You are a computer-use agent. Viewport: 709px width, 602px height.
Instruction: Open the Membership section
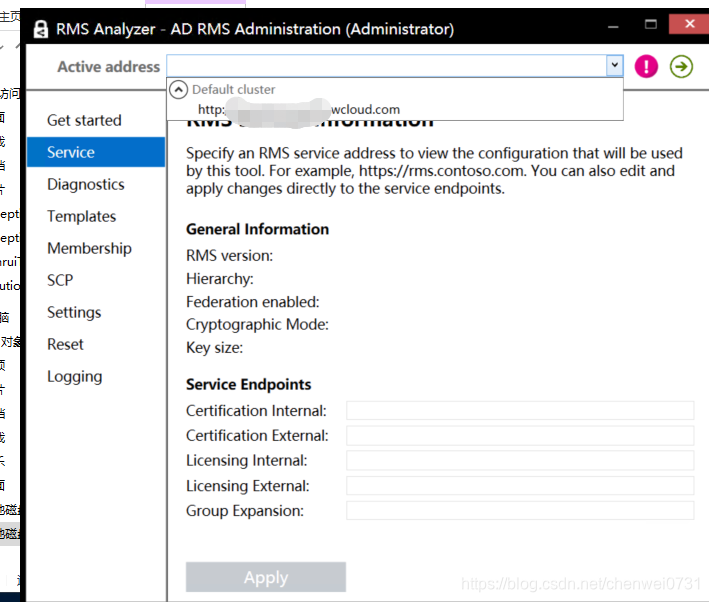point(90,248)
